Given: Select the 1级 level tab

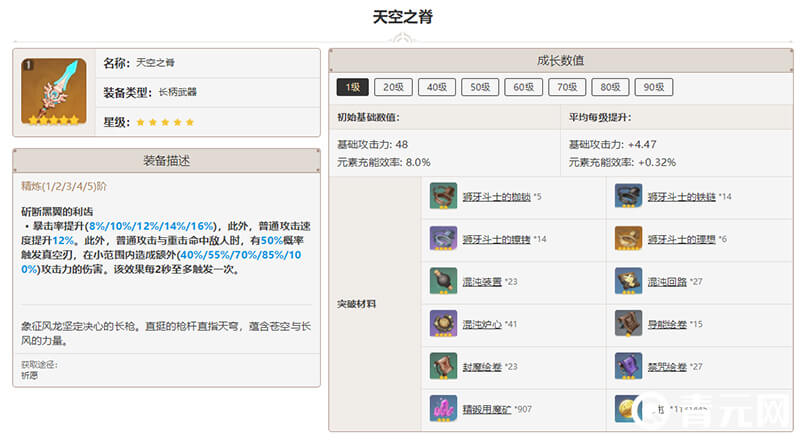Looking at the screenshot, I should click(352, 87).
